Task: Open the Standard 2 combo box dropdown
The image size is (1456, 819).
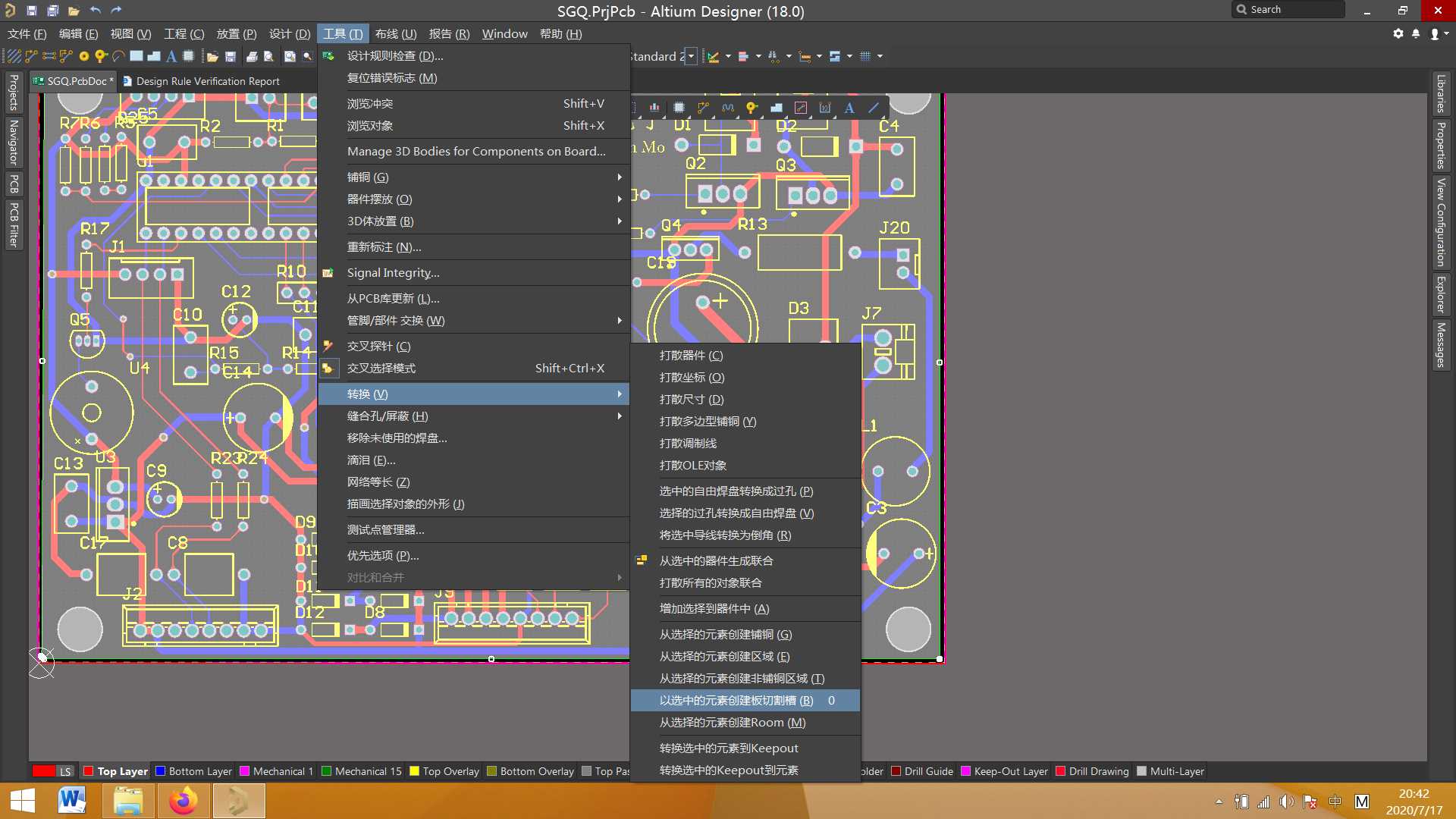Action: (690, 56)
